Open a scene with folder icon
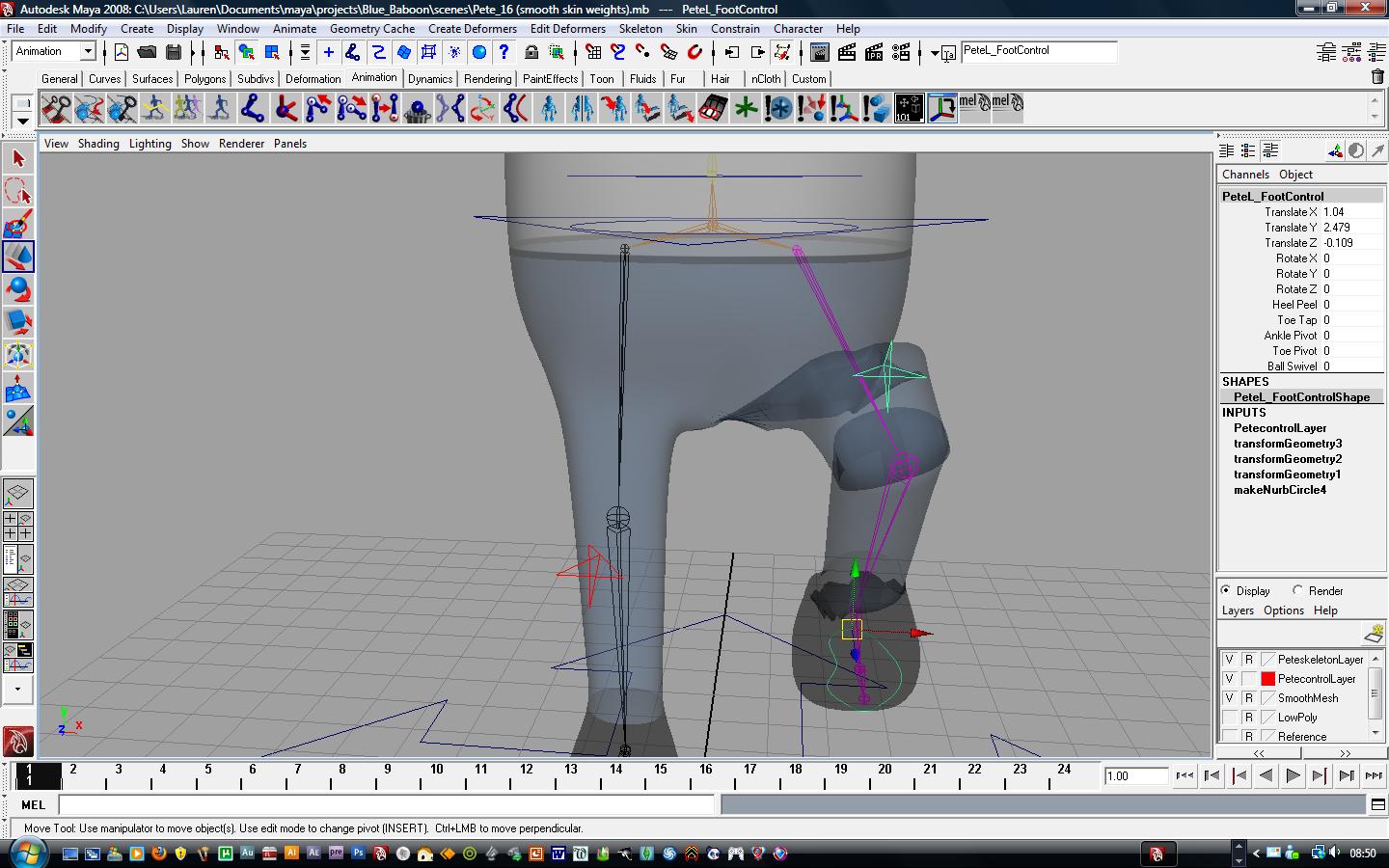 click(x=147, y=52)
